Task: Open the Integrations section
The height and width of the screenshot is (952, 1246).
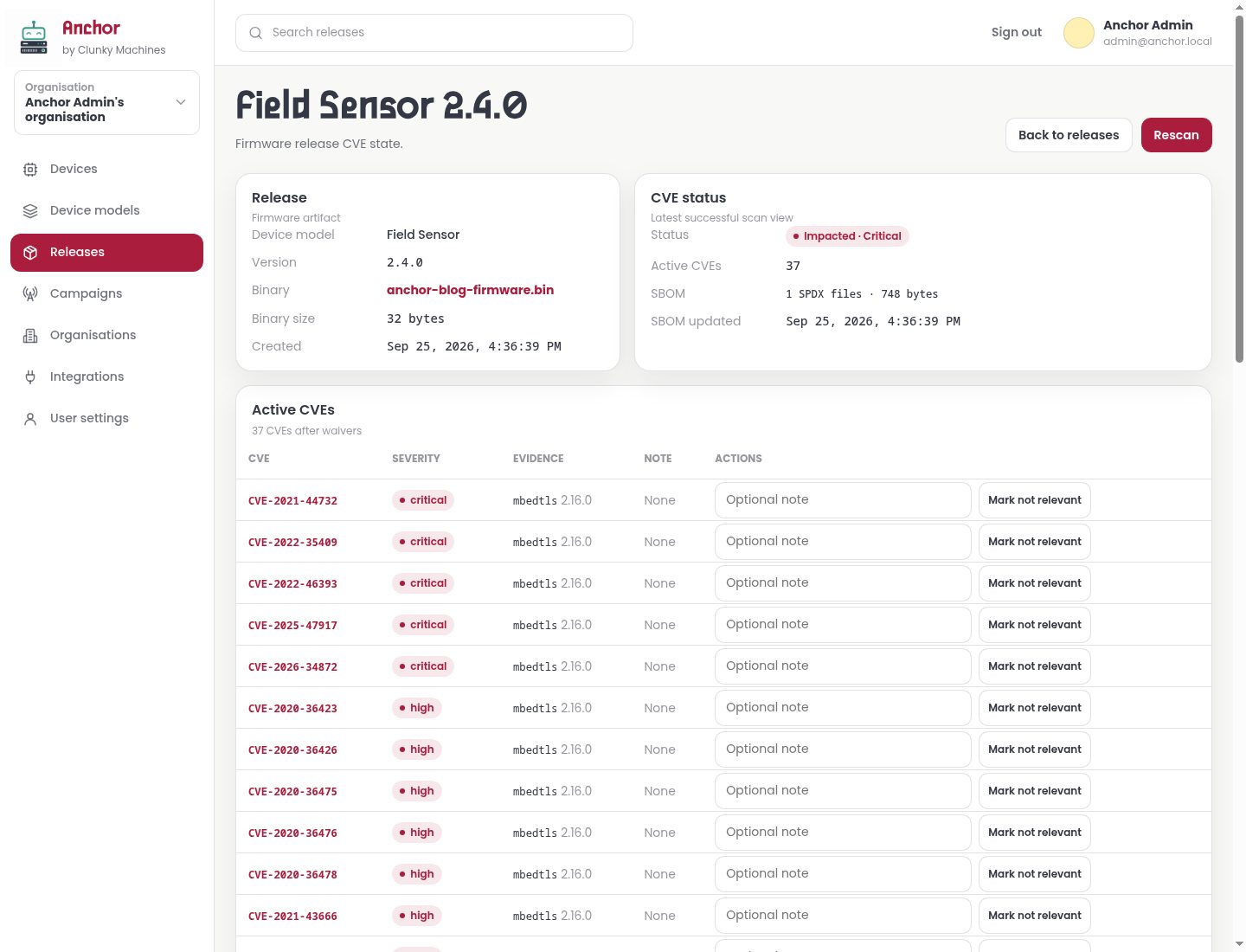Action: tap(106, 377)
